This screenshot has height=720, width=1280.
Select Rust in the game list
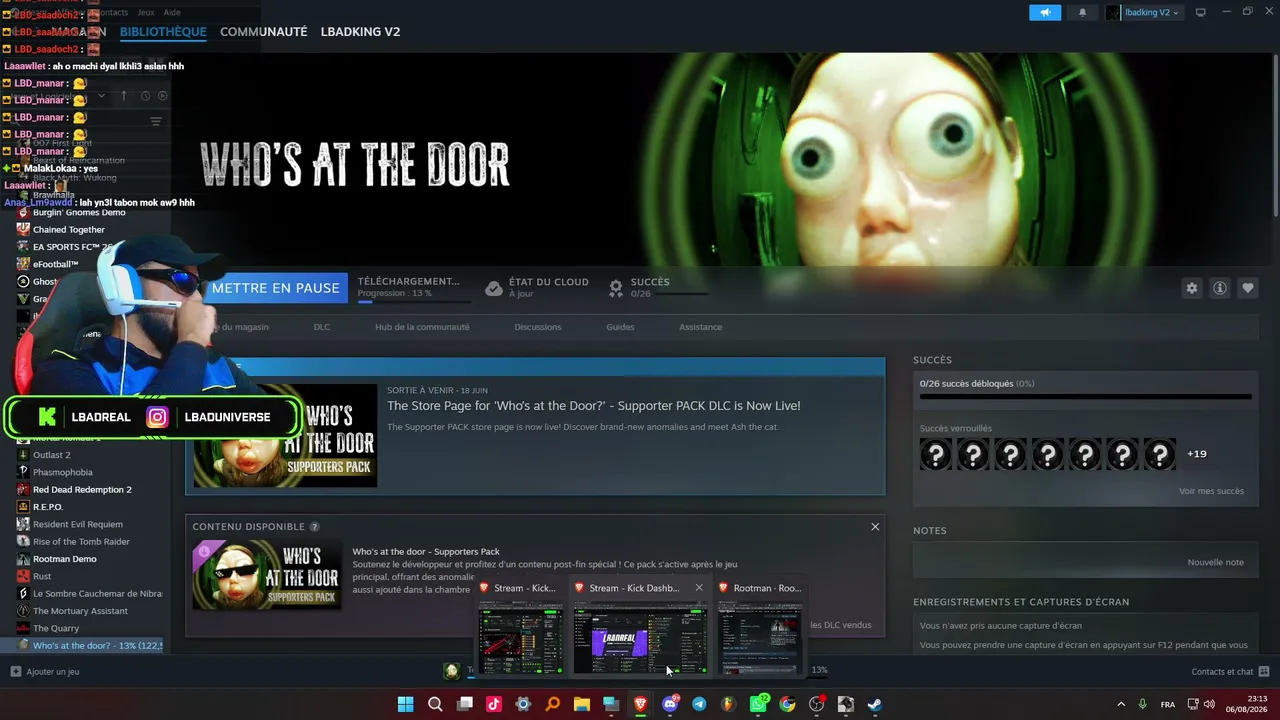pyautogui.click(x=42, y=576)
